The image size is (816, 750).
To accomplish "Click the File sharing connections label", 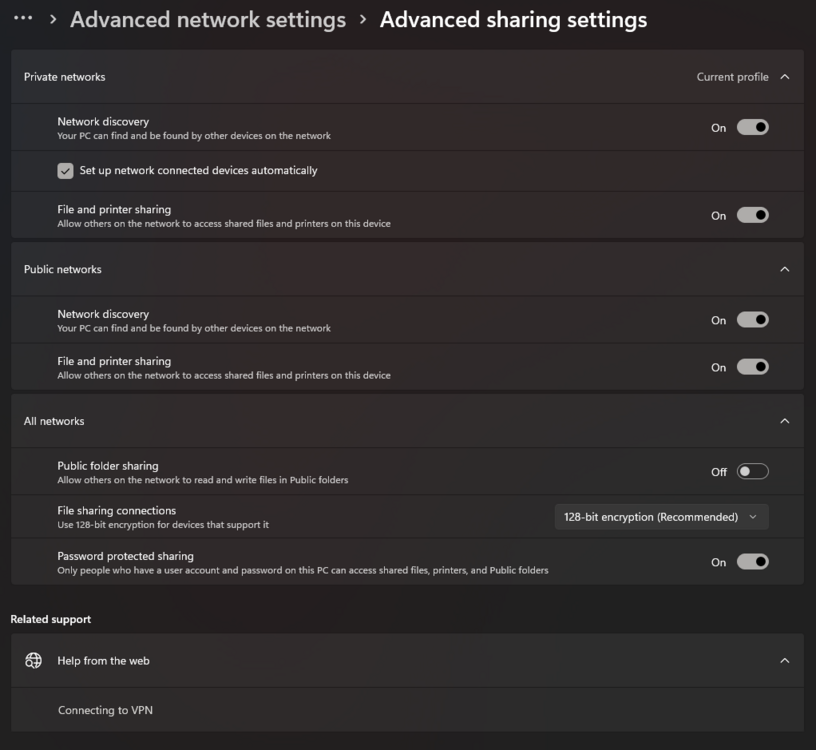I will tap(117, 511).
